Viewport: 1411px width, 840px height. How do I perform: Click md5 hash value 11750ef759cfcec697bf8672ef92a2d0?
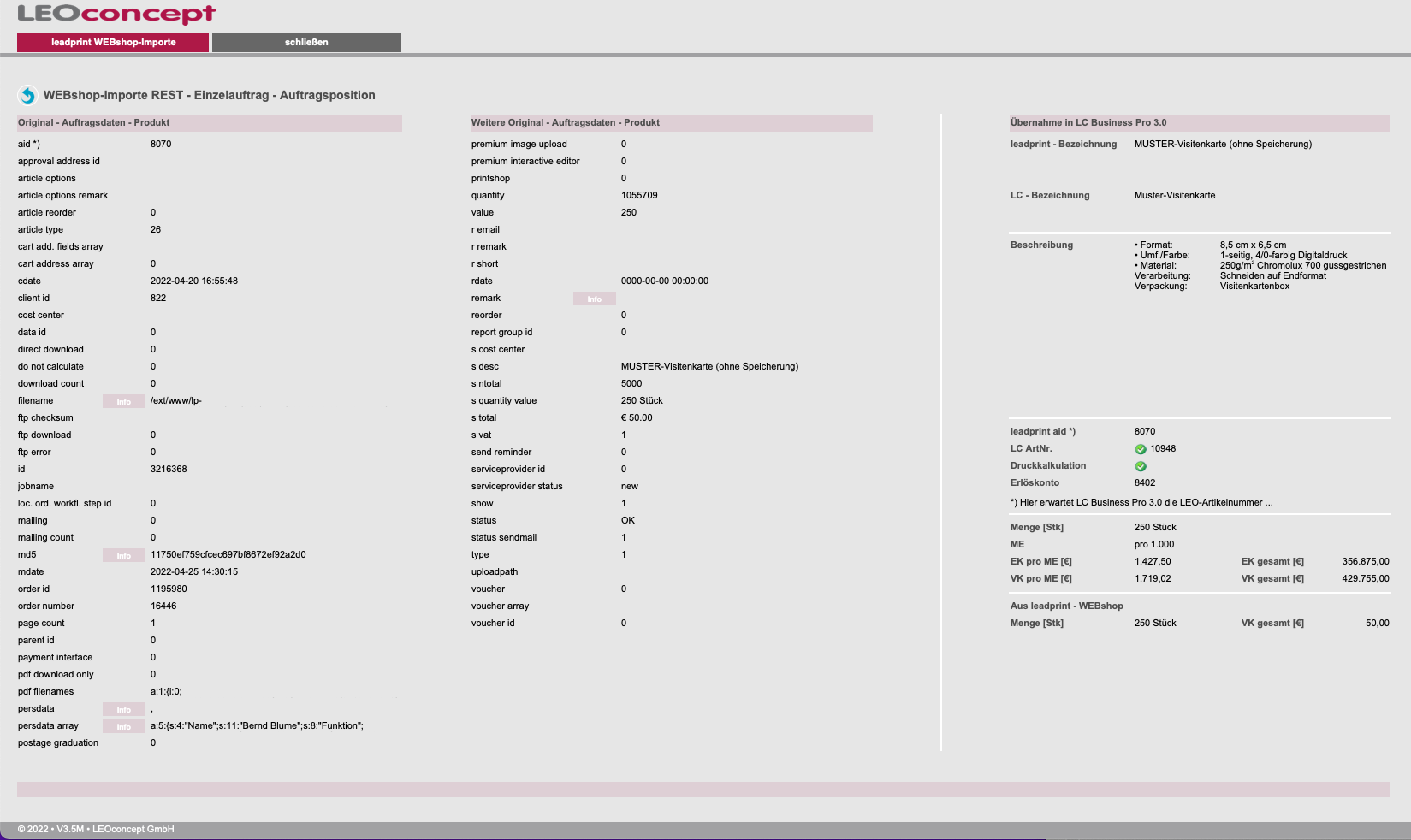click(x=228, y=554)
